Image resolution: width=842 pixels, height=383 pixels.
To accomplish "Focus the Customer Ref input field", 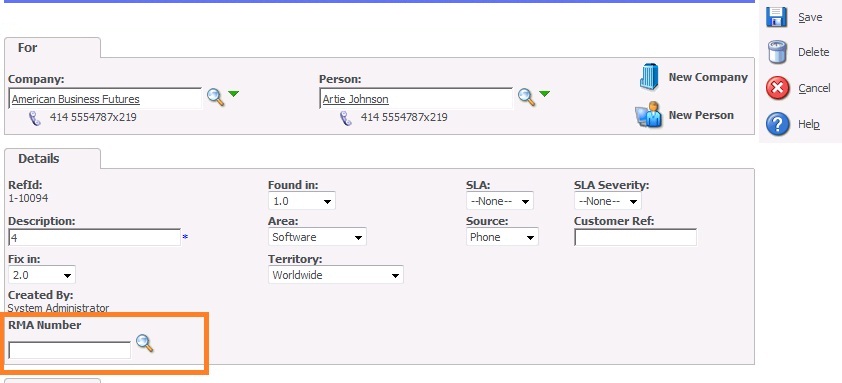I will point(635,237).
